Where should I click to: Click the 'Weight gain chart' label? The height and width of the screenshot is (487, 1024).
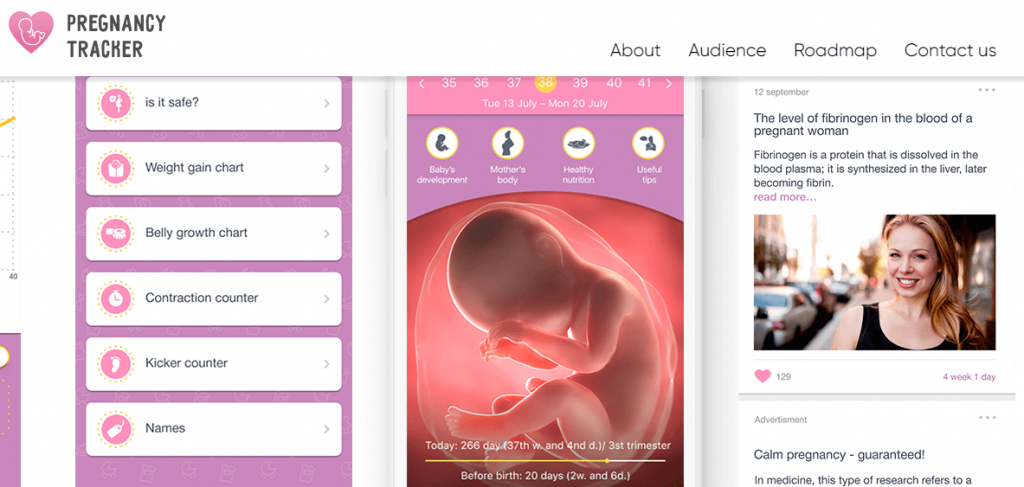click(195, 168)
